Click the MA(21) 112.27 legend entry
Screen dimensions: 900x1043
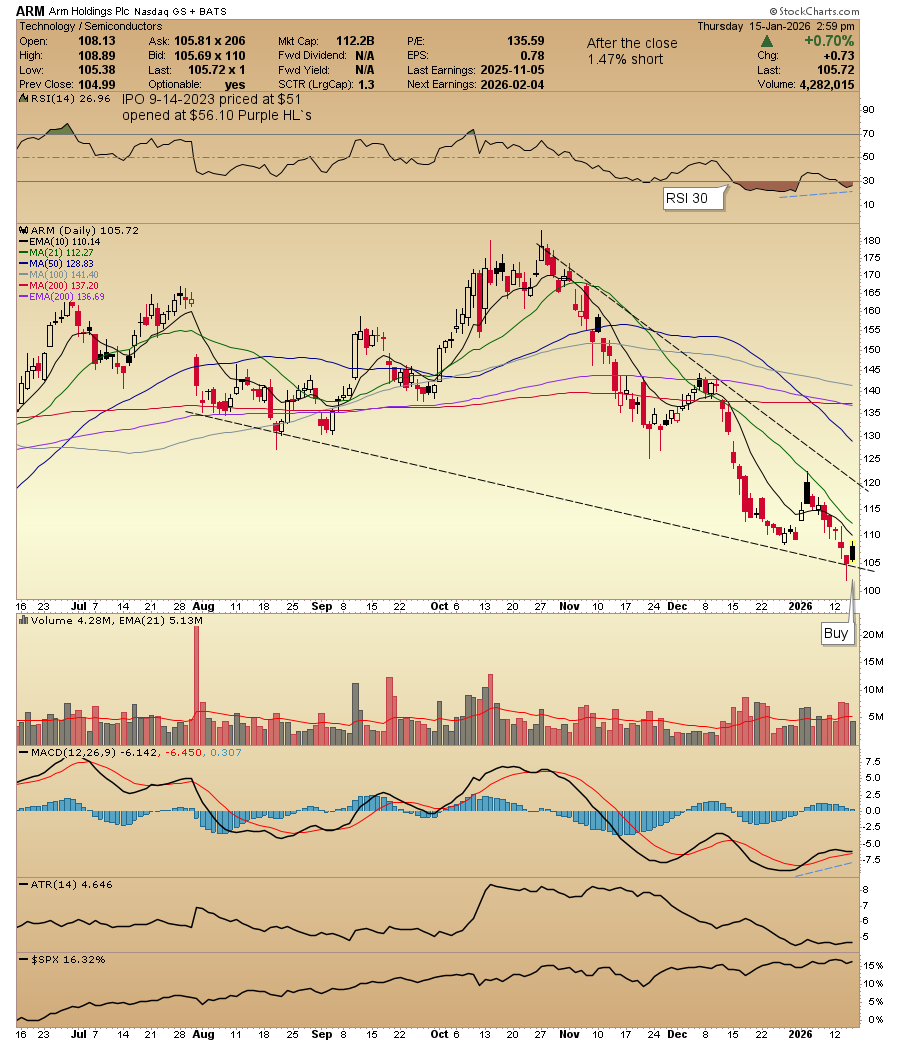coord(57,253)
